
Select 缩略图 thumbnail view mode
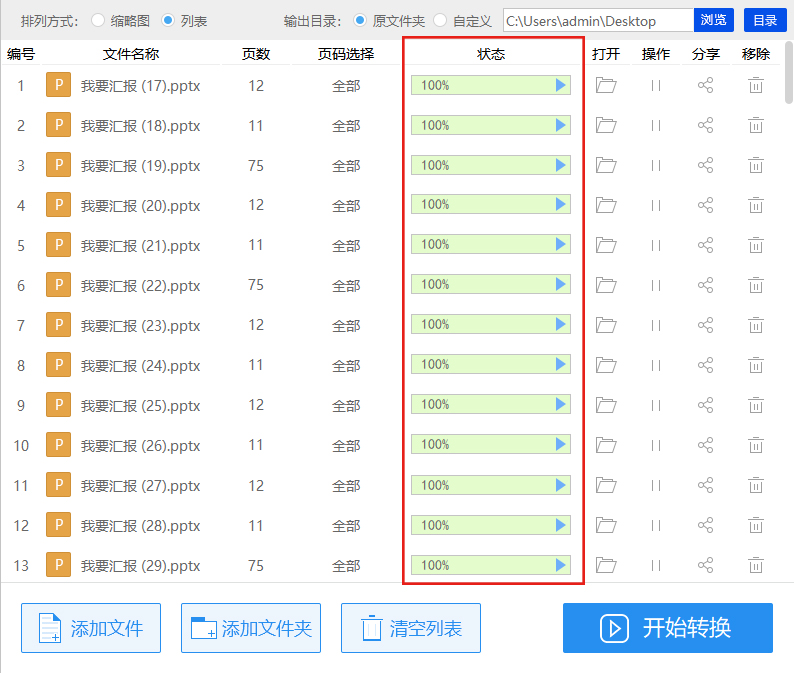pyautogui.click(x=98, y=20)
